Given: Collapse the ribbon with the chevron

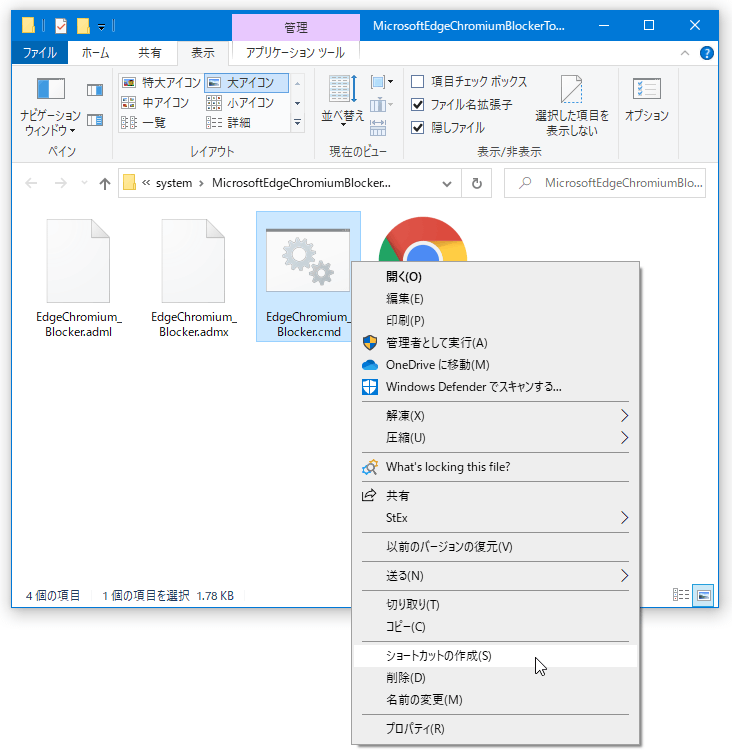Looking at the screenshot, I should (685, 53).
